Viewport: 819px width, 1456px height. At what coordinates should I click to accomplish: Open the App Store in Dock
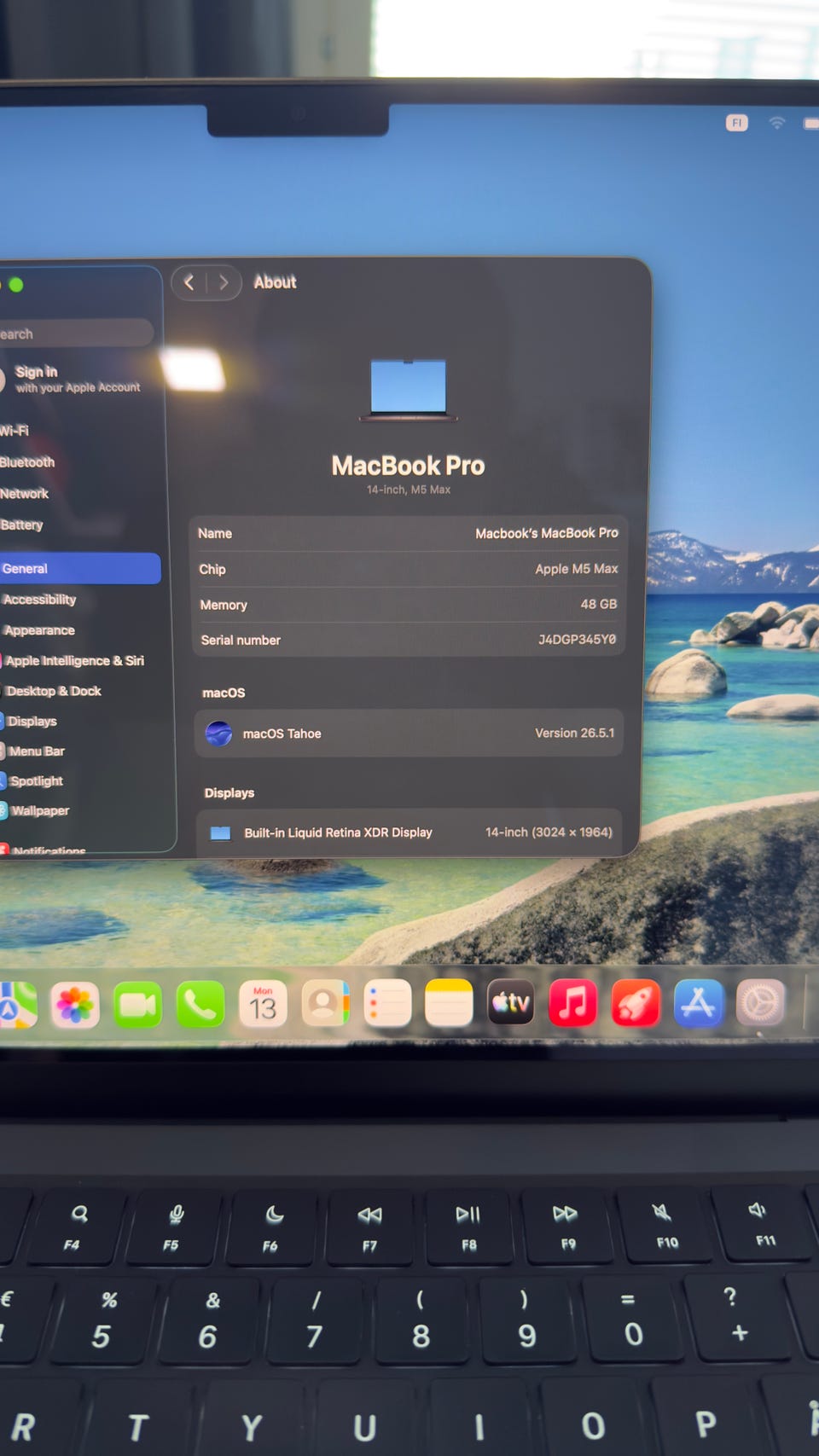699,1003
